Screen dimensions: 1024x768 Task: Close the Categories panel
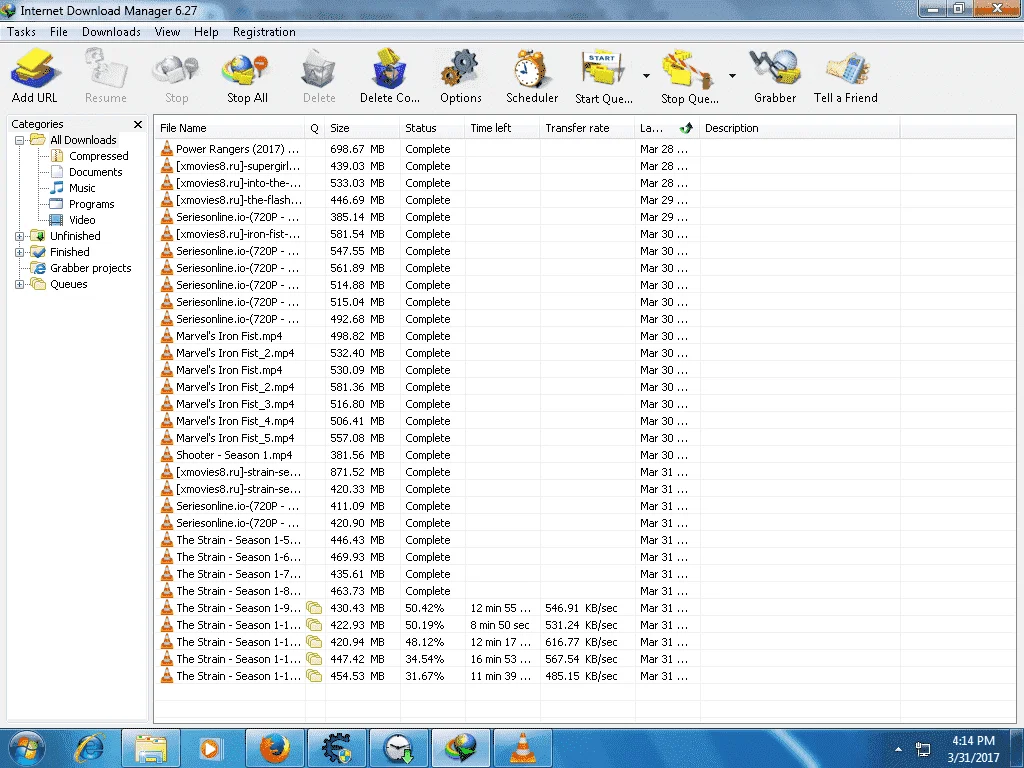point(138,124)
